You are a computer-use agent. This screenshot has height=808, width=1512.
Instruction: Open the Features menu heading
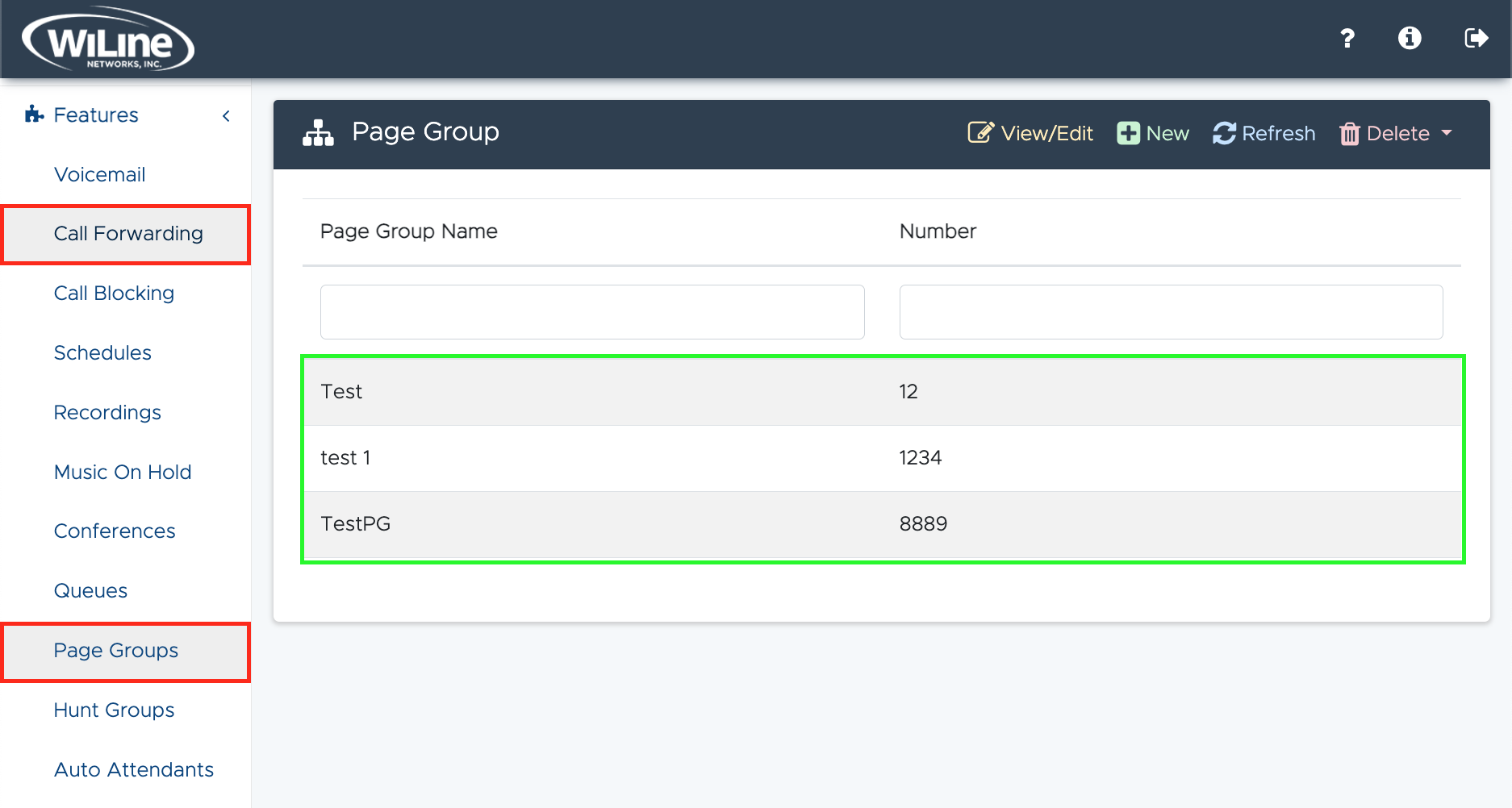pyautogui.click(x=96, y=115)
